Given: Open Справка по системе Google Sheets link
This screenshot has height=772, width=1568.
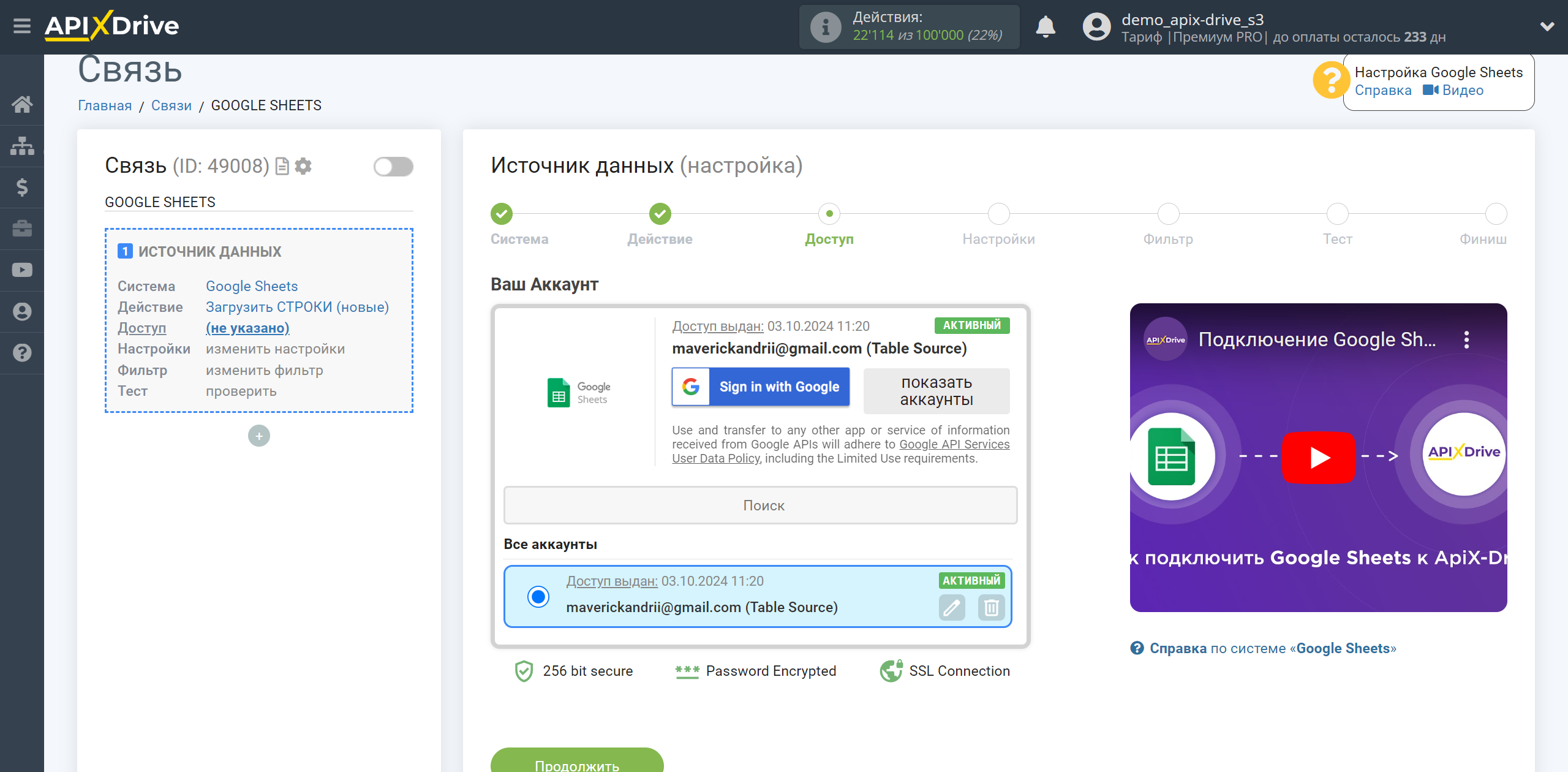Looking at the screenshot, I should (1264, 648).
